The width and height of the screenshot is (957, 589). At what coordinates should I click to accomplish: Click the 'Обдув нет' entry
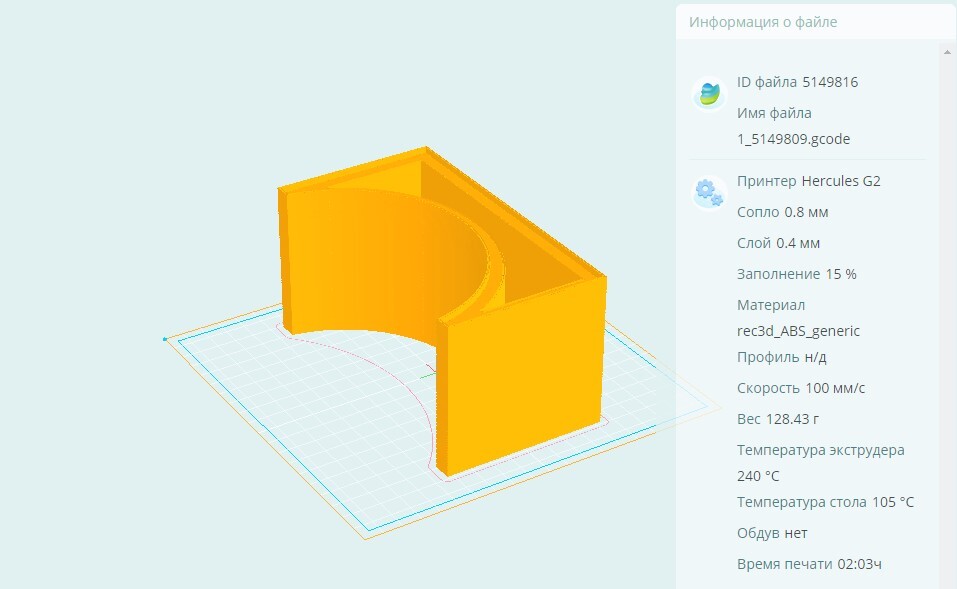point(772,533)
